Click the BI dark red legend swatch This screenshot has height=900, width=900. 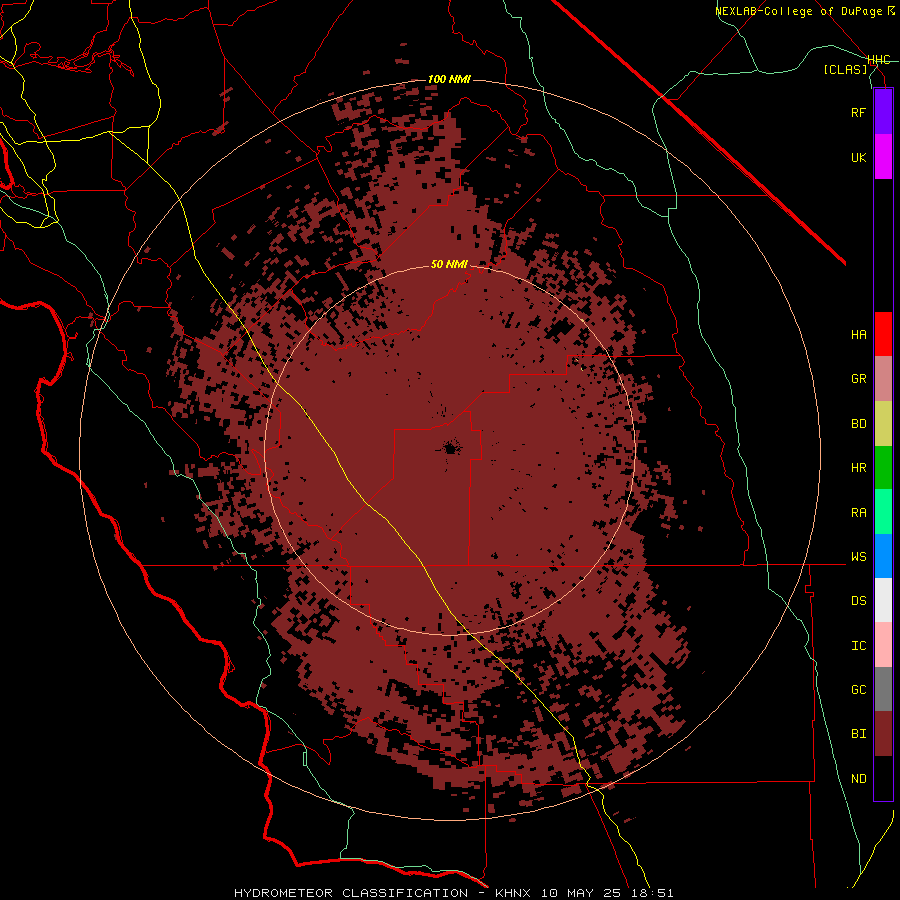click(x=883, y=734)
